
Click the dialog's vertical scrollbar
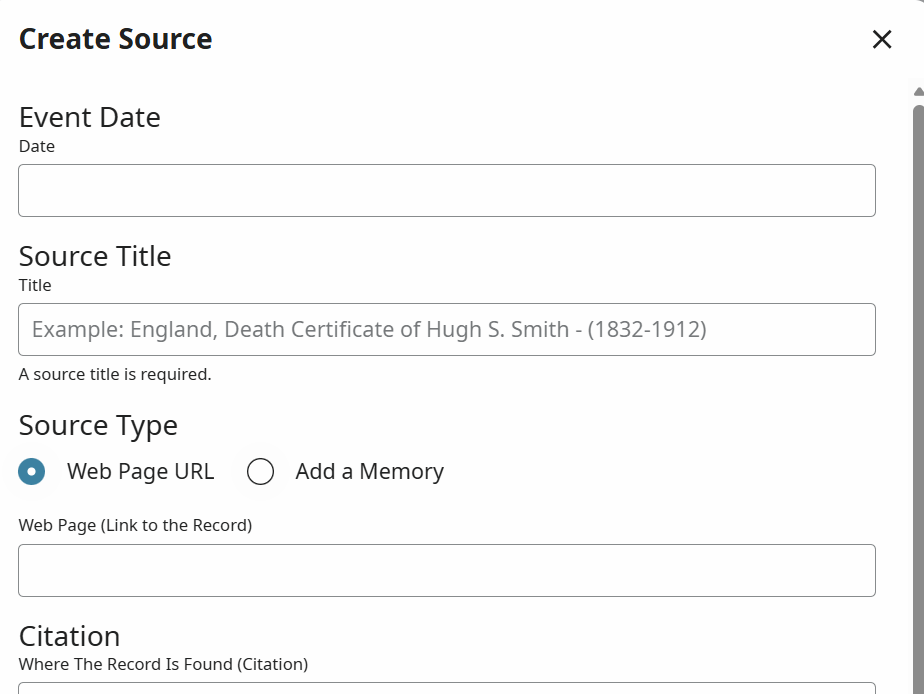tap(918, 399)
